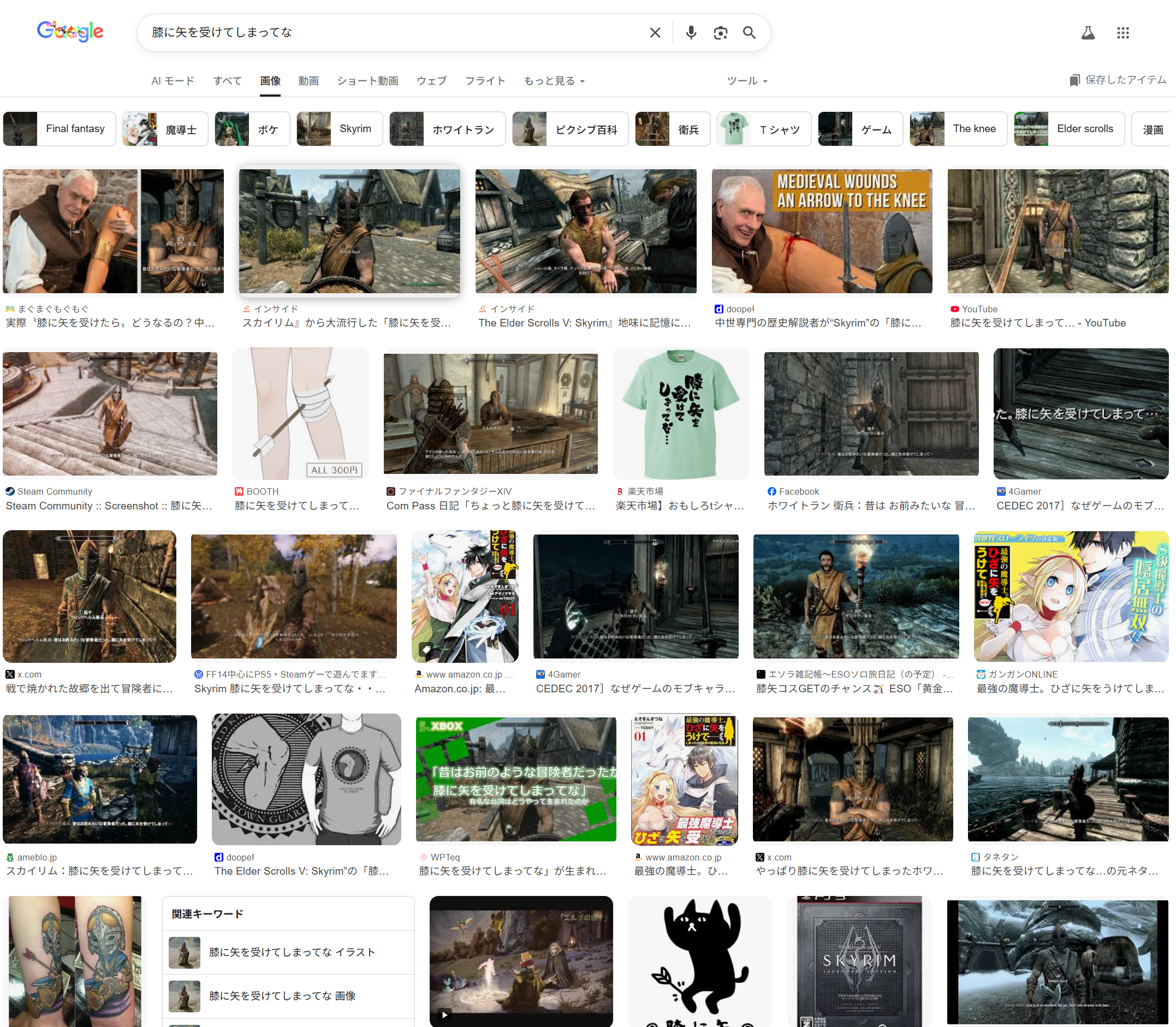Viewport: 1176px width, 1027px height.
Task: Open the MEDIEVAL WOUNDS image result
Action: coord(822,231)
